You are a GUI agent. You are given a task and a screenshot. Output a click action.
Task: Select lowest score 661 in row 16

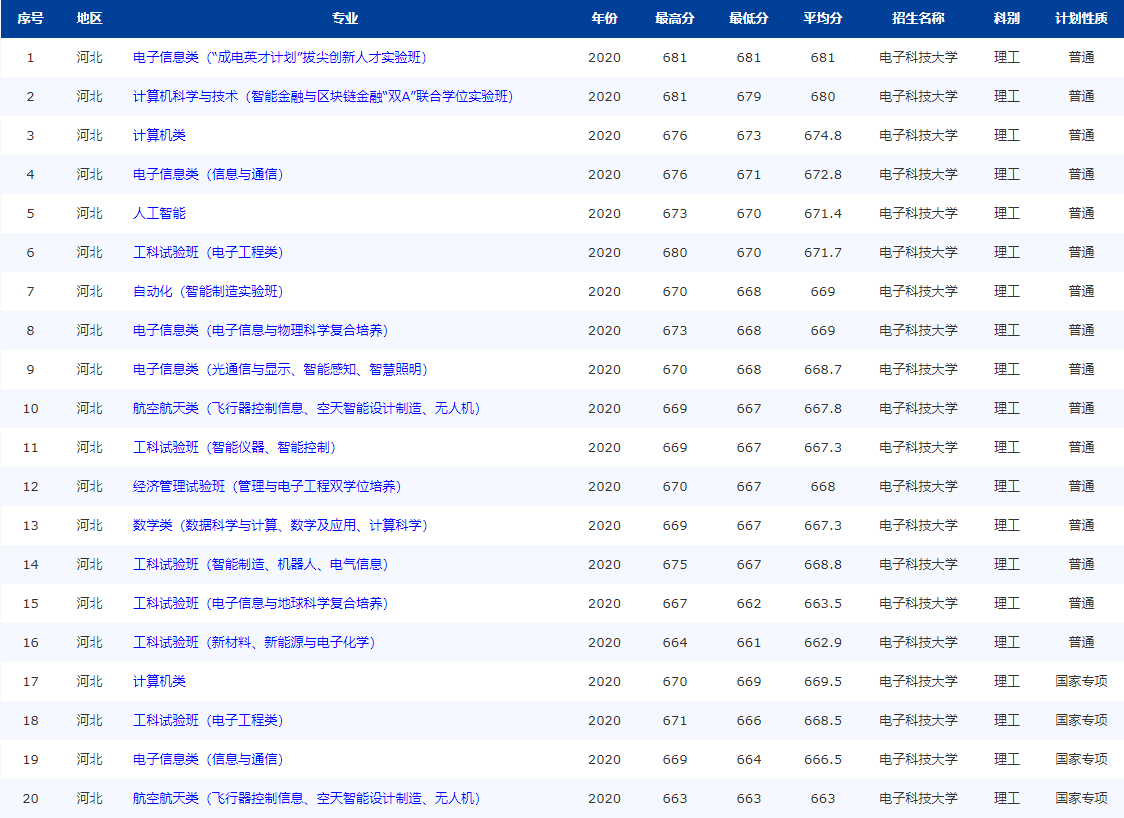[x=748, y=642]
